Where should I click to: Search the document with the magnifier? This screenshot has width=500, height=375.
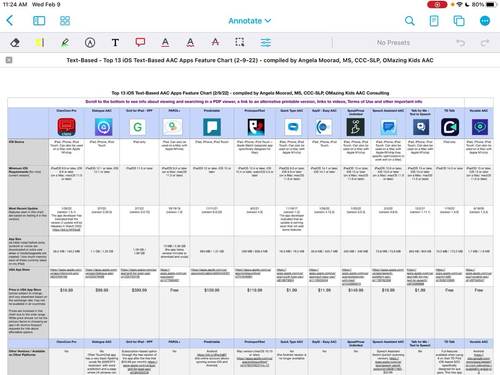[x=410, y=21]
